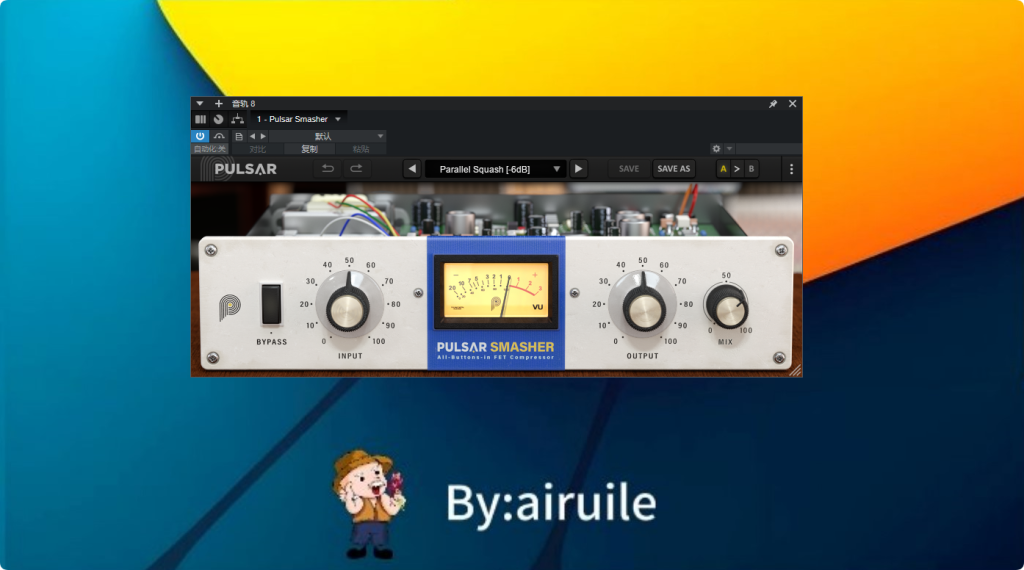Click the OUTPUT knob
This screenshot has width=1024, height=570.
pos(643,308)
